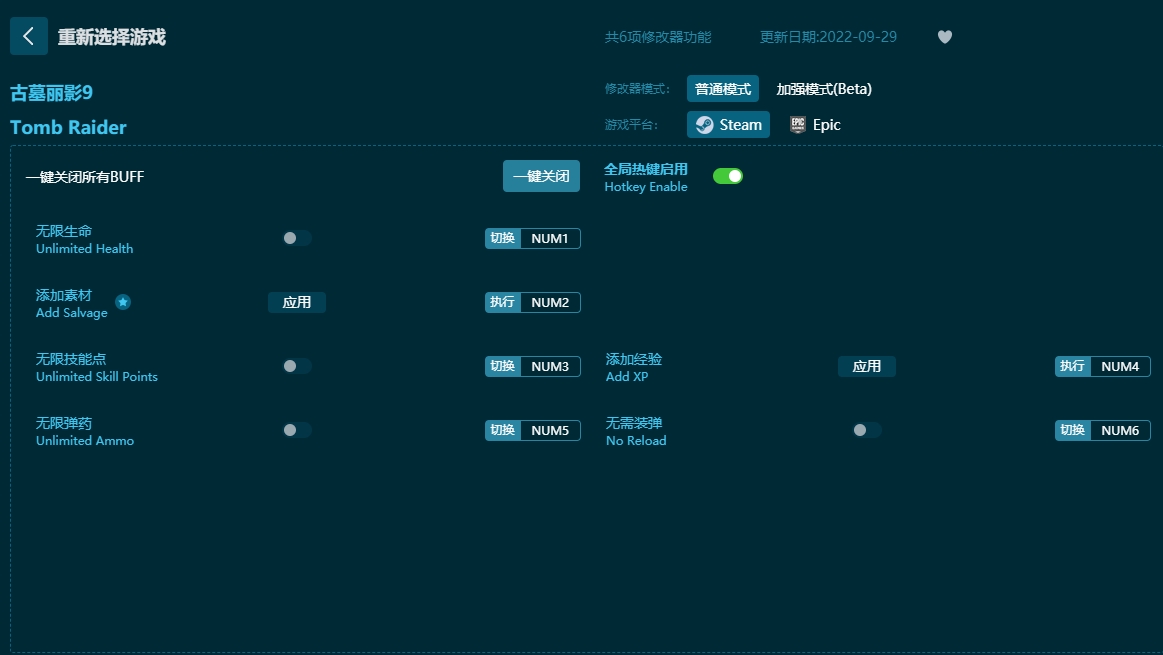Click 切换 tag next to NUM6
Viewport: 1163px width, 655px height.
pyautogui.click(x=1073, y=429)
